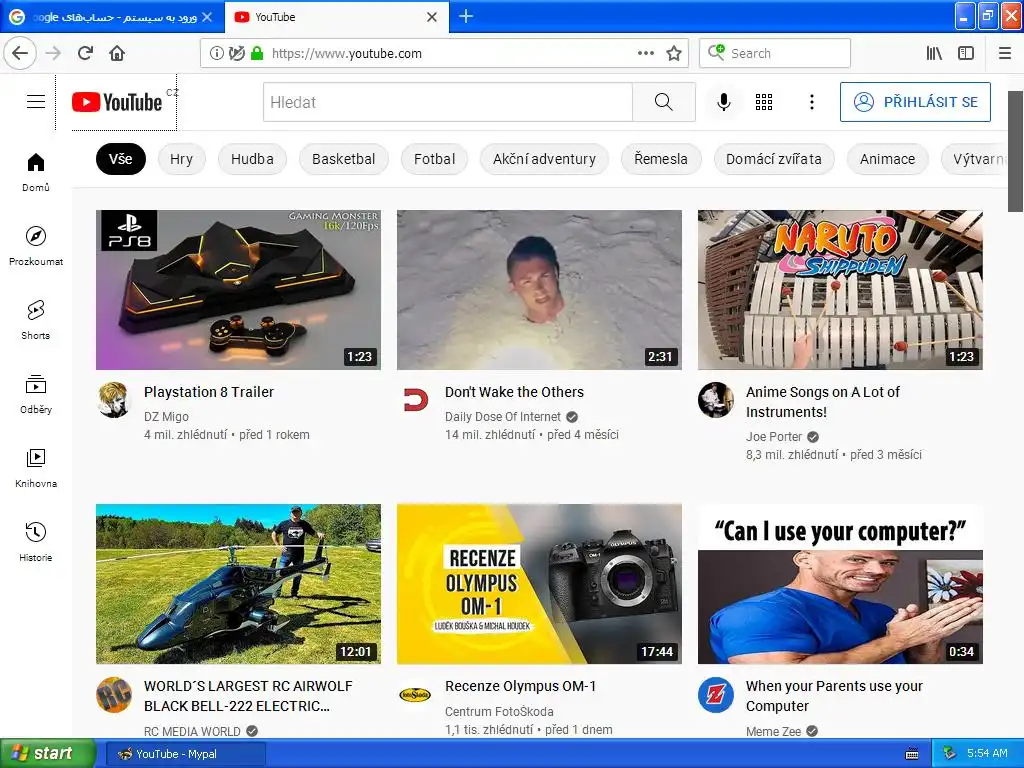
Task: Open the Windows start menu
Action: [48, 754]
